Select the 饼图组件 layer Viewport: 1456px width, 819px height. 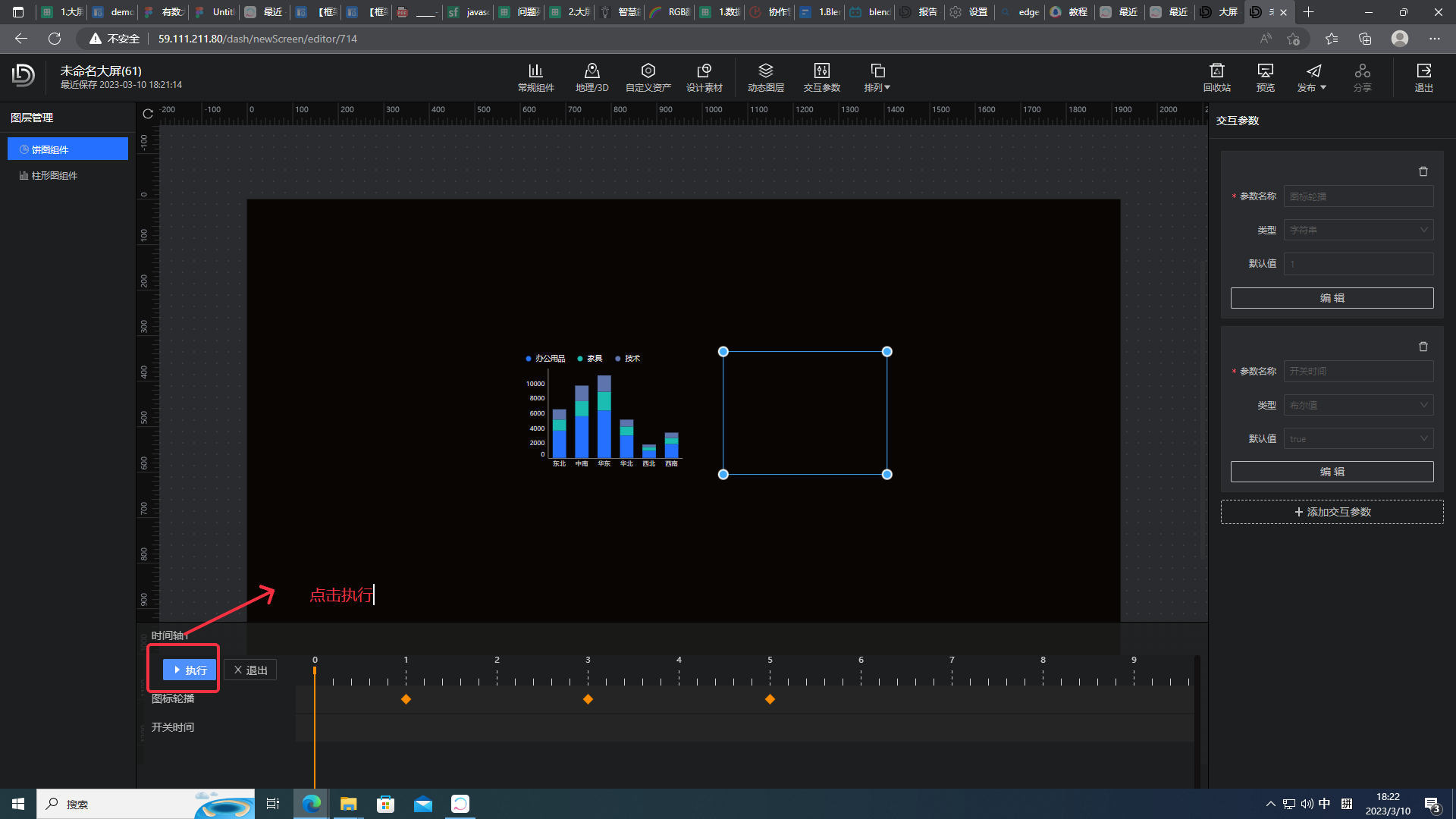pos(67,149)
